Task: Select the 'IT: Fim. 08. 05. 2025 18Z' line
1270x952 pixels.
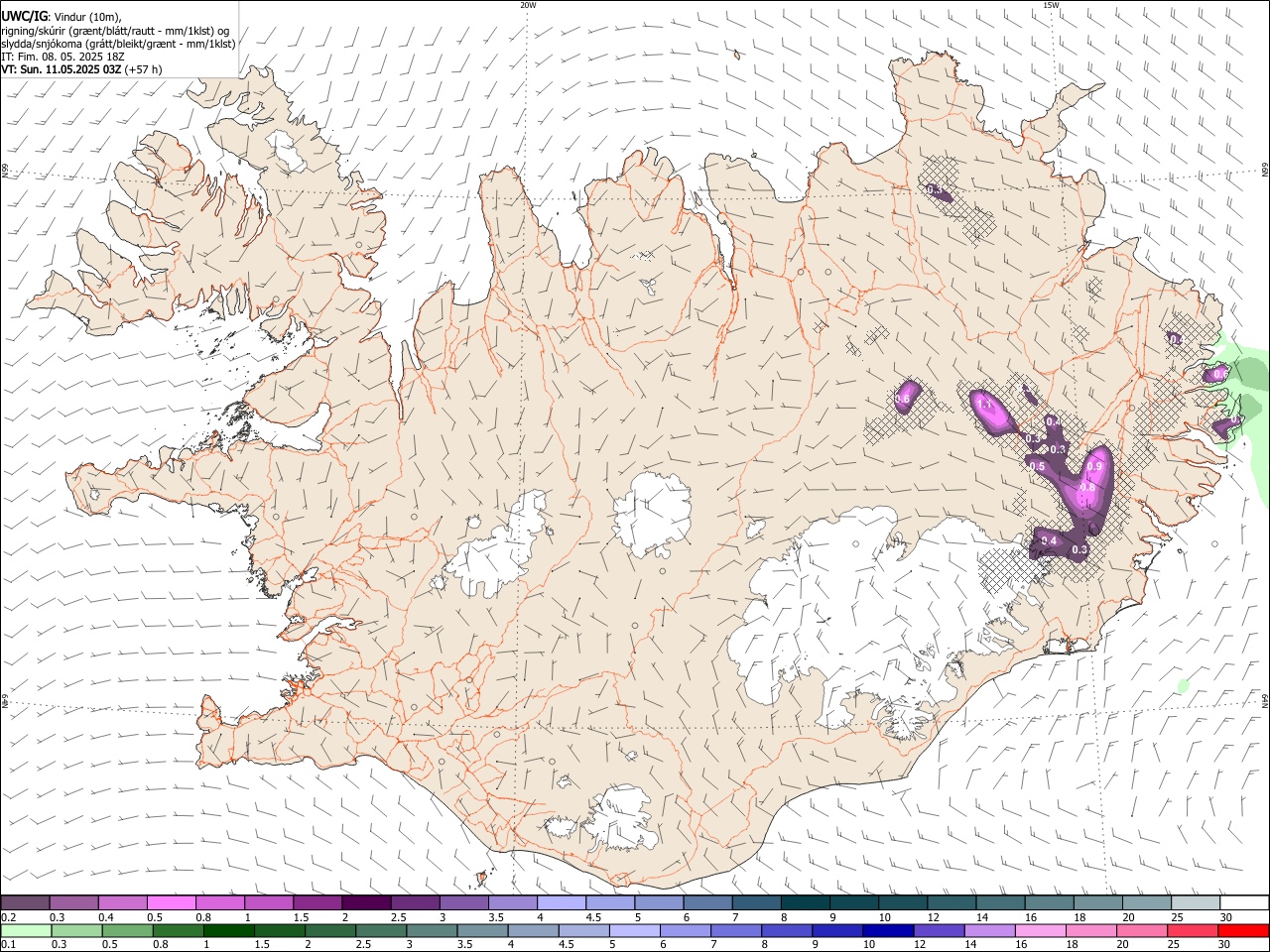Action: (x=63, y=57)
